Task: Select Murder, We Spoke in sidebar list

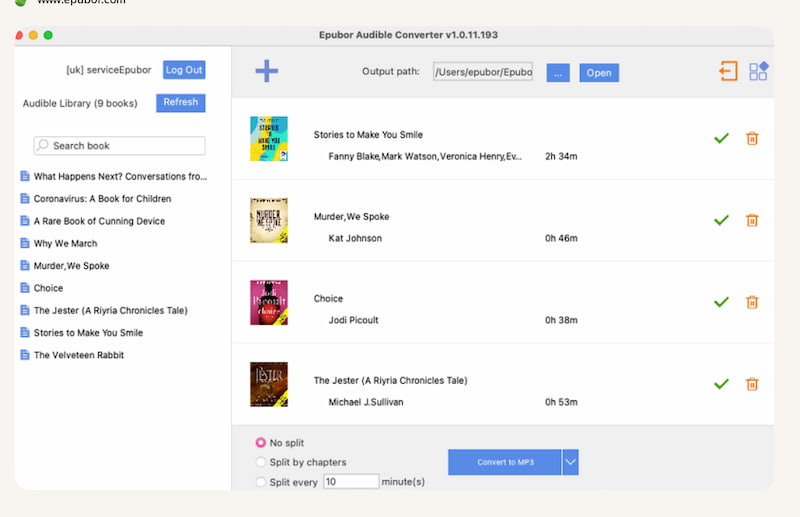Action: pyautogui.click(x=71, y=265)
